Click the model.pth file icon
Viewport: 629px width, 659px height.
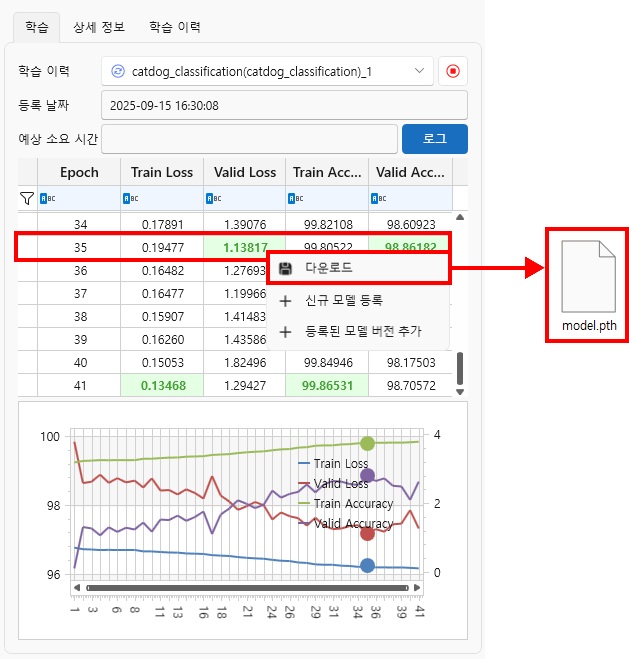586,277
